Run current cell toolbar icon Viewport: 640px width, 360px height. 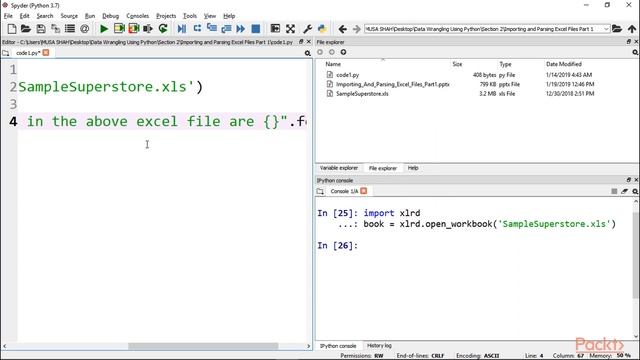119,29
